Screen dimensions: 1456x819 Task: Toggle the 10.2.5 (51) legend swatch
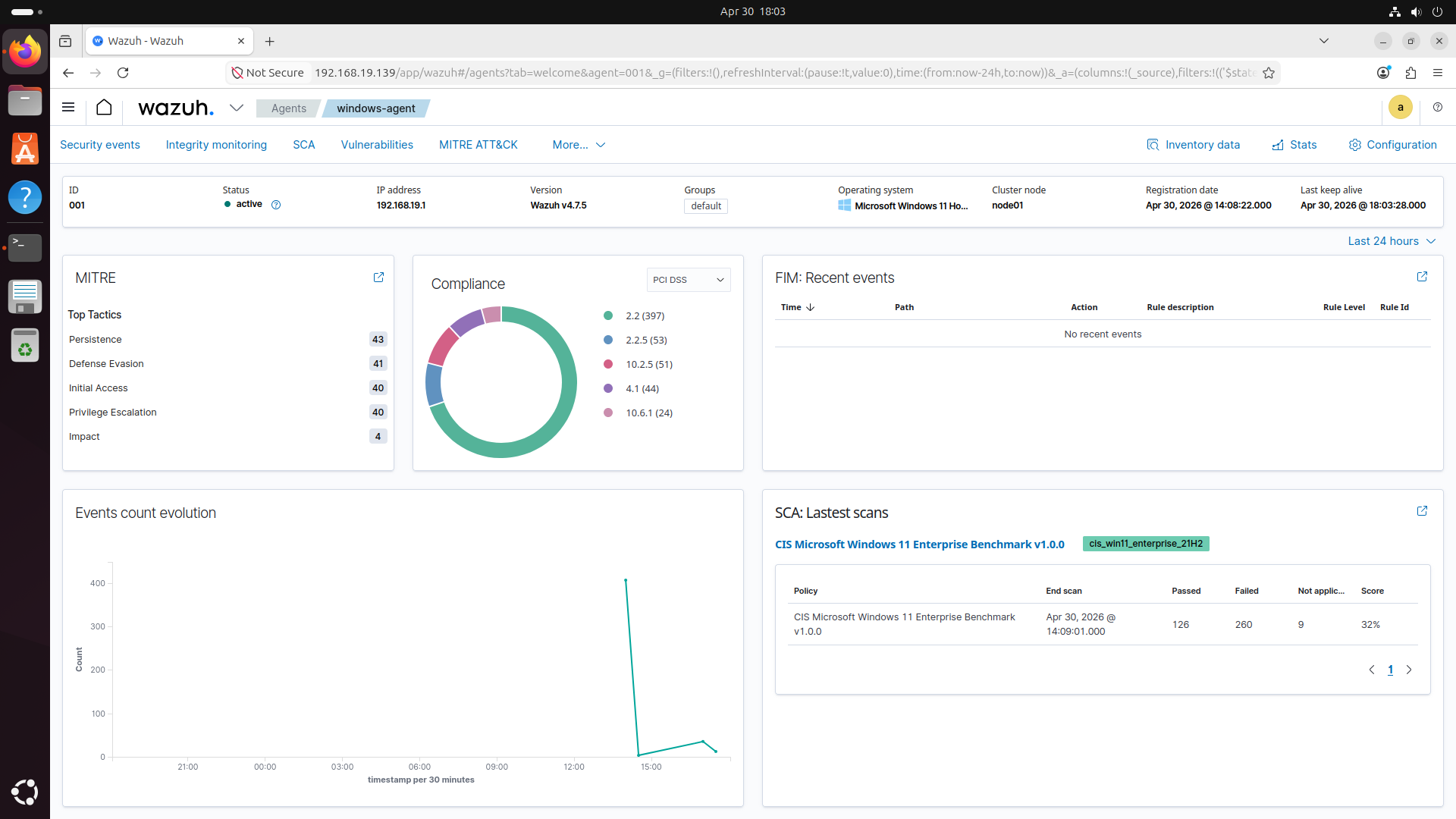607,364
